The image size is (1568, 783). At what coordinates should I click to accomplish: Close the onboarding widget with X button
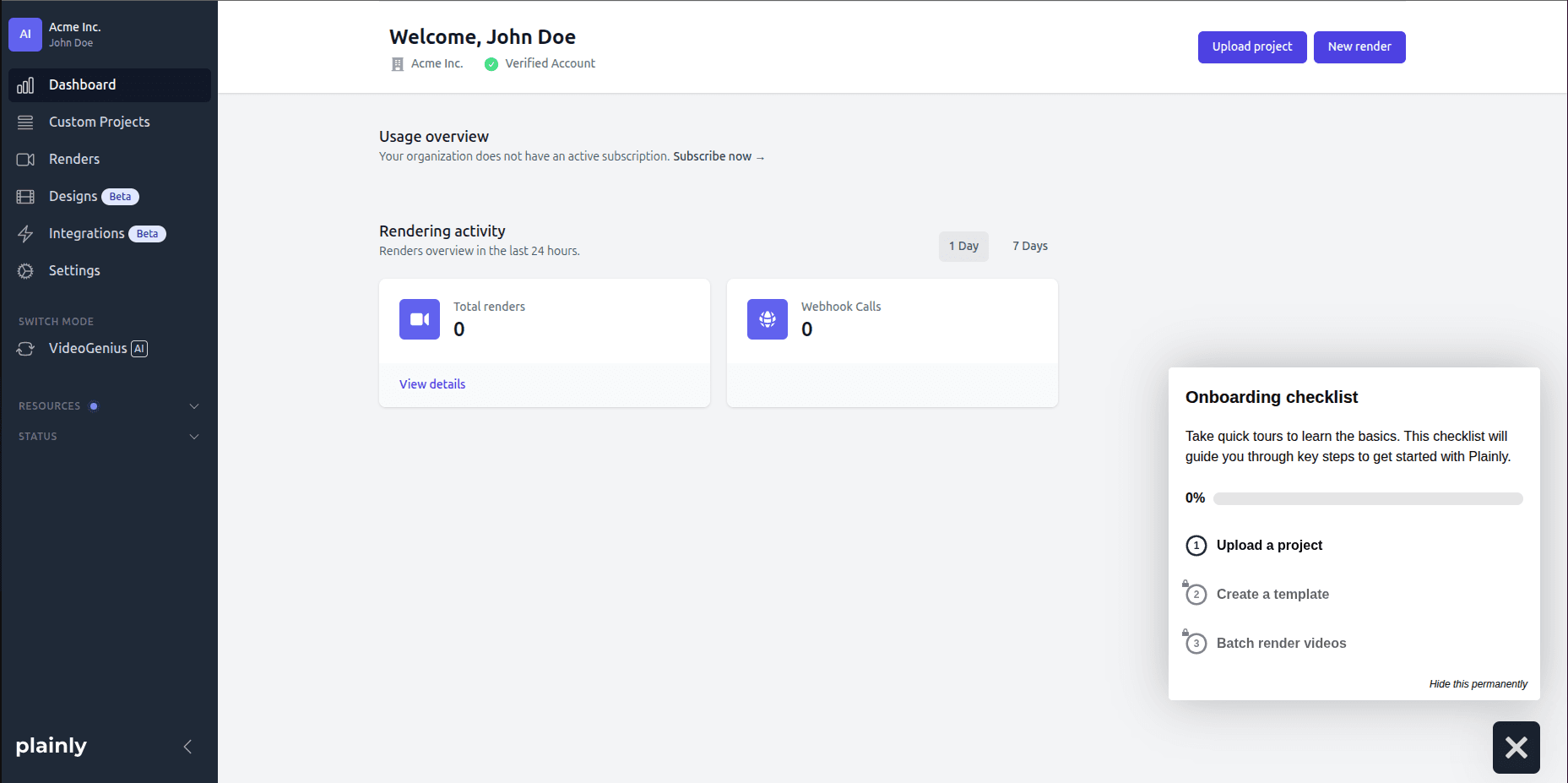click(1516, 748)
